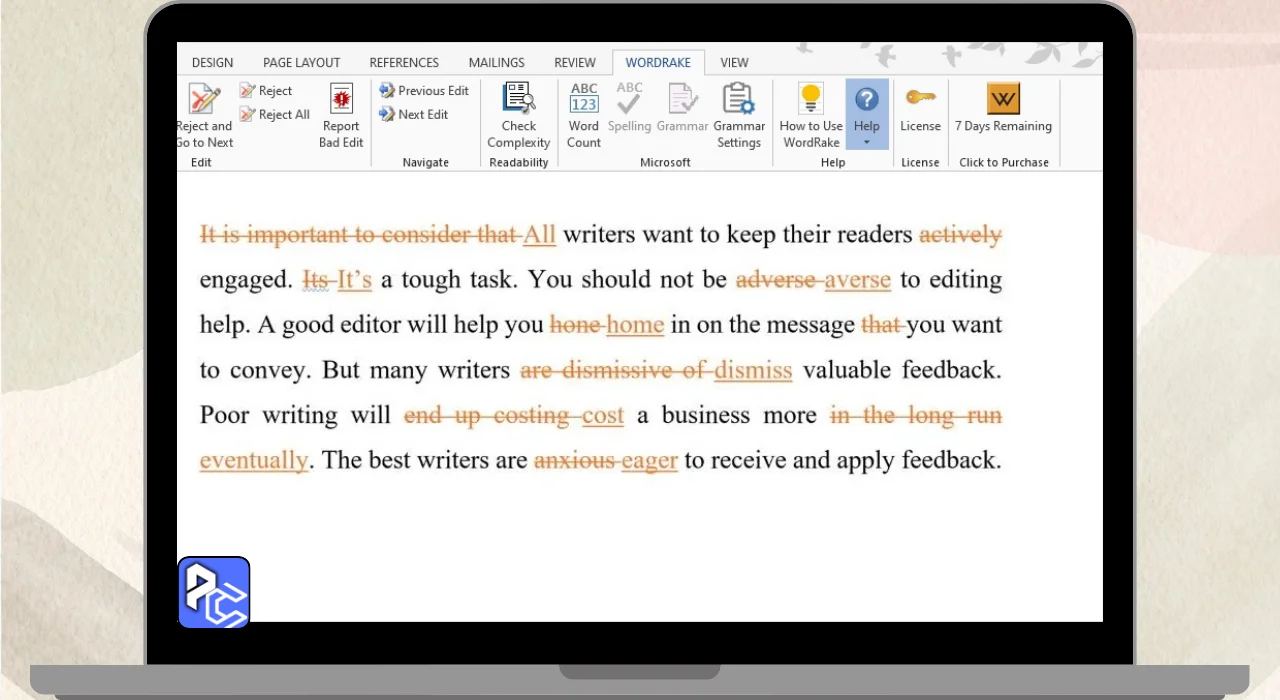Click the License key icon
This screenshot has width=1280, height=700.
click(920, 98)
